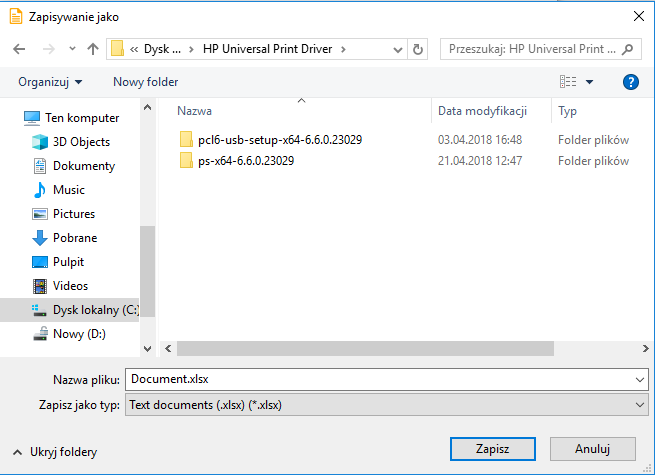Click the Nowy (D:) drive icon
The image size is (655, 475).
[40, 334]
